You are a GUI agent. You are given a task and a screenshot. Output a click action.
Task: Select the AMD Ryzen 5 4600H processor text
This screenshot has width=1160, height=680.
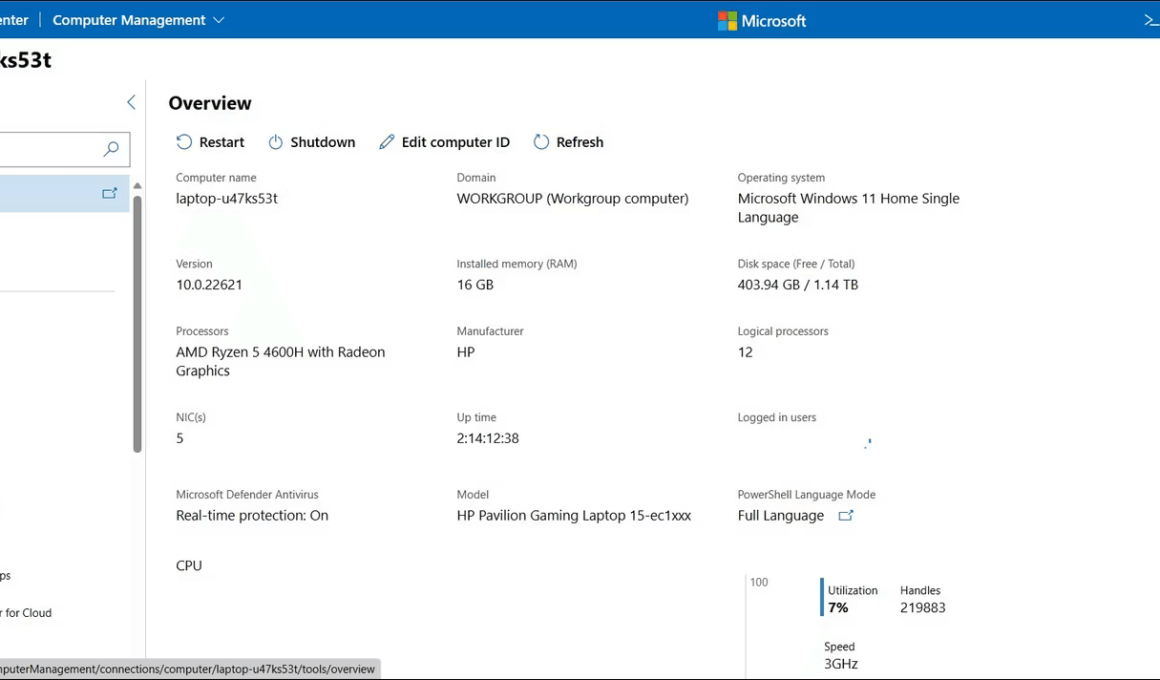[280, 361]
